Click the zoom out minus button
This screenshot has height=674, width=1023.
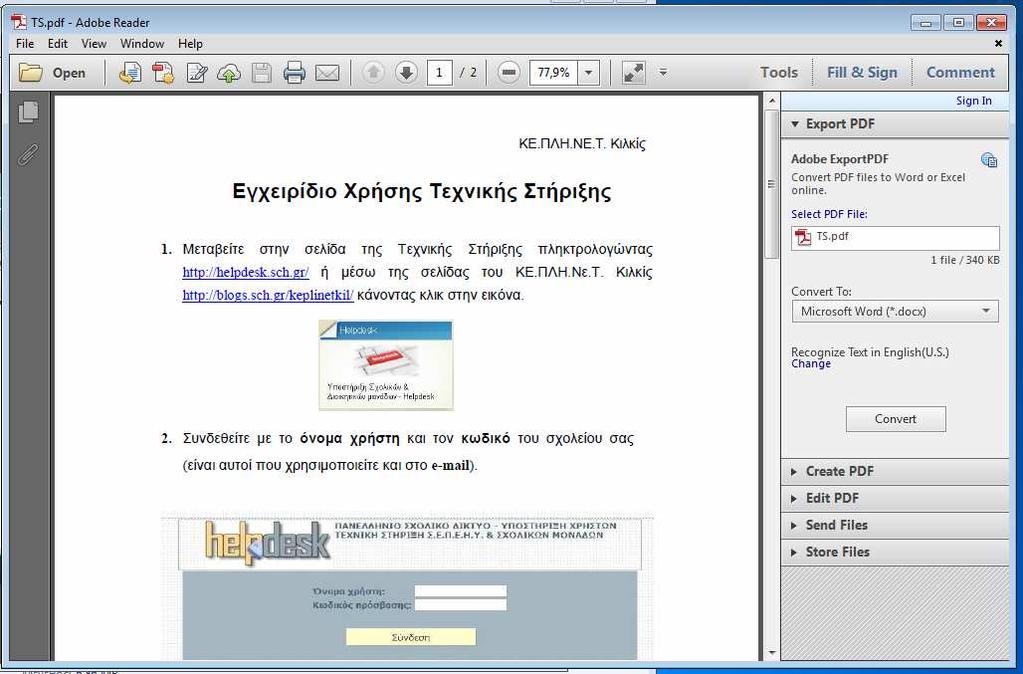[x=509, y=72]
